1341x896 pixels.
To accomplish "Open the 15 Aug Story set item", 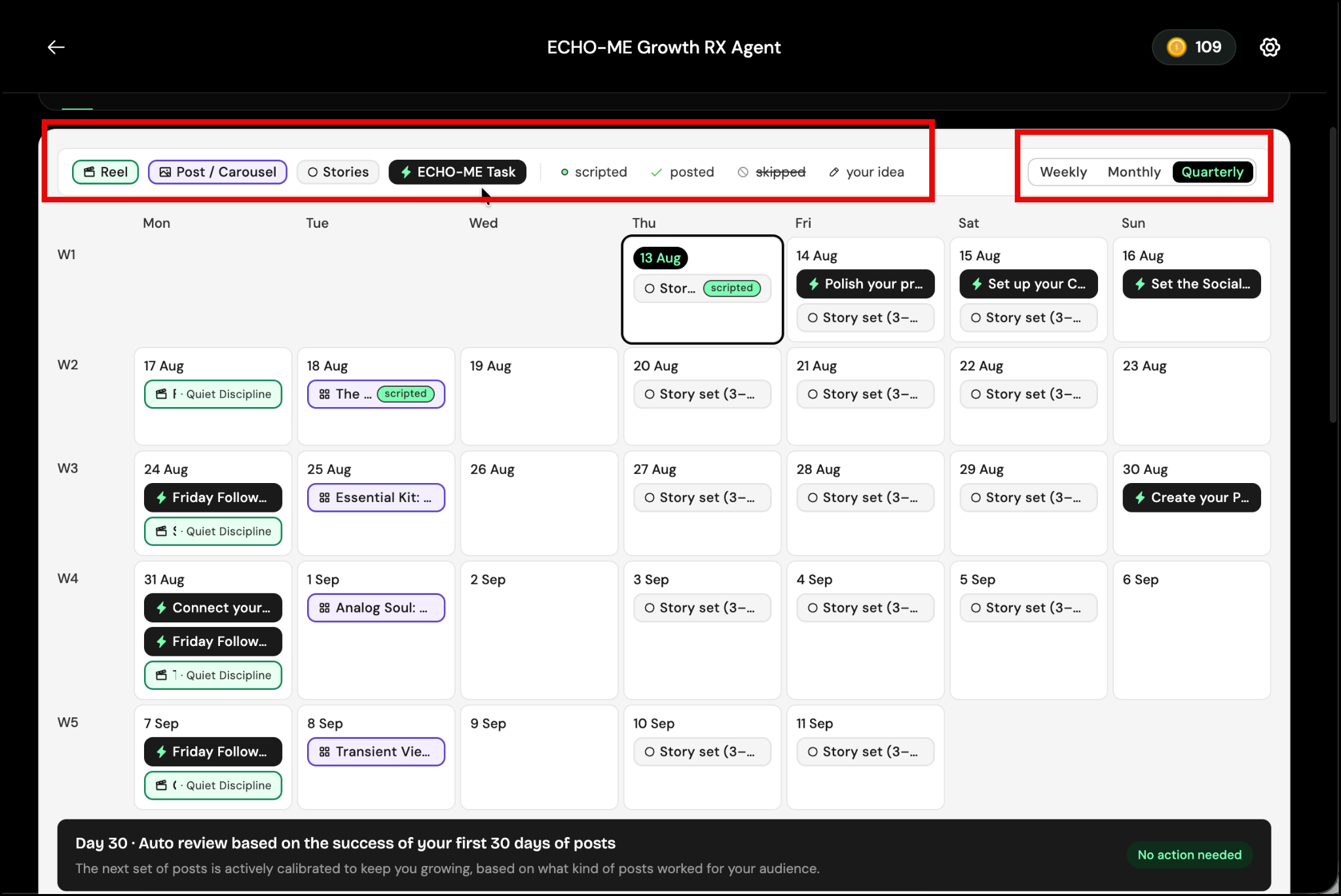I will click(x=1029, y=318).
